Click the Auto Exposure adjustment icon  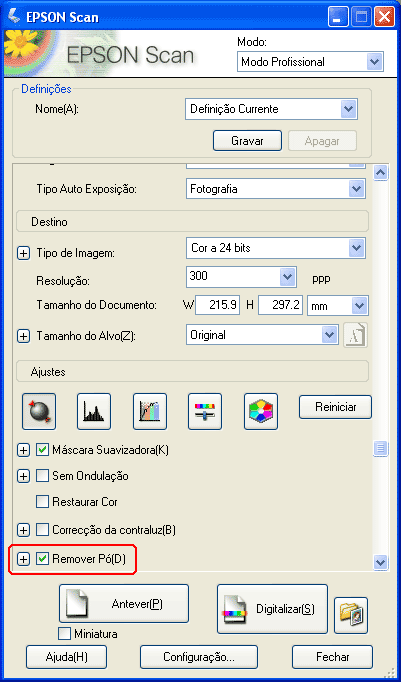pos(39,411)
